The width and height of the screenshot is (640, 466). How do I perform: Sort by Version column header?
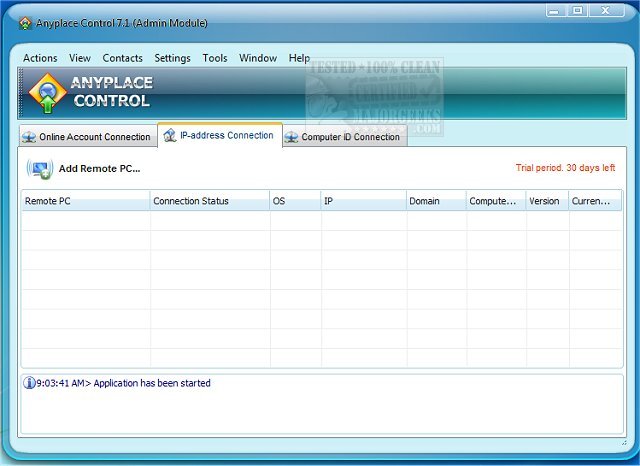pyautogui.click(x=547, y=201)
